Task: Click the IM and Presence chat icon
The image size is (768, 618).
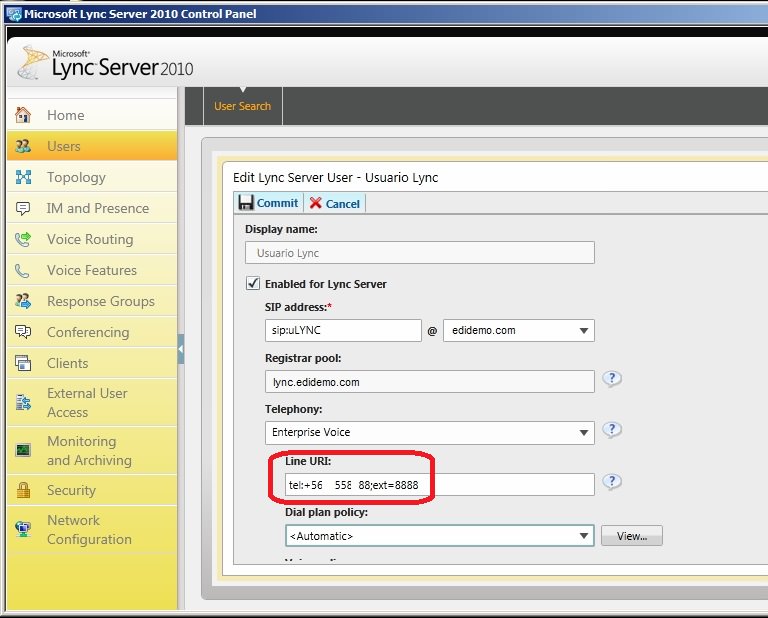Action: [x=23, y=208]
